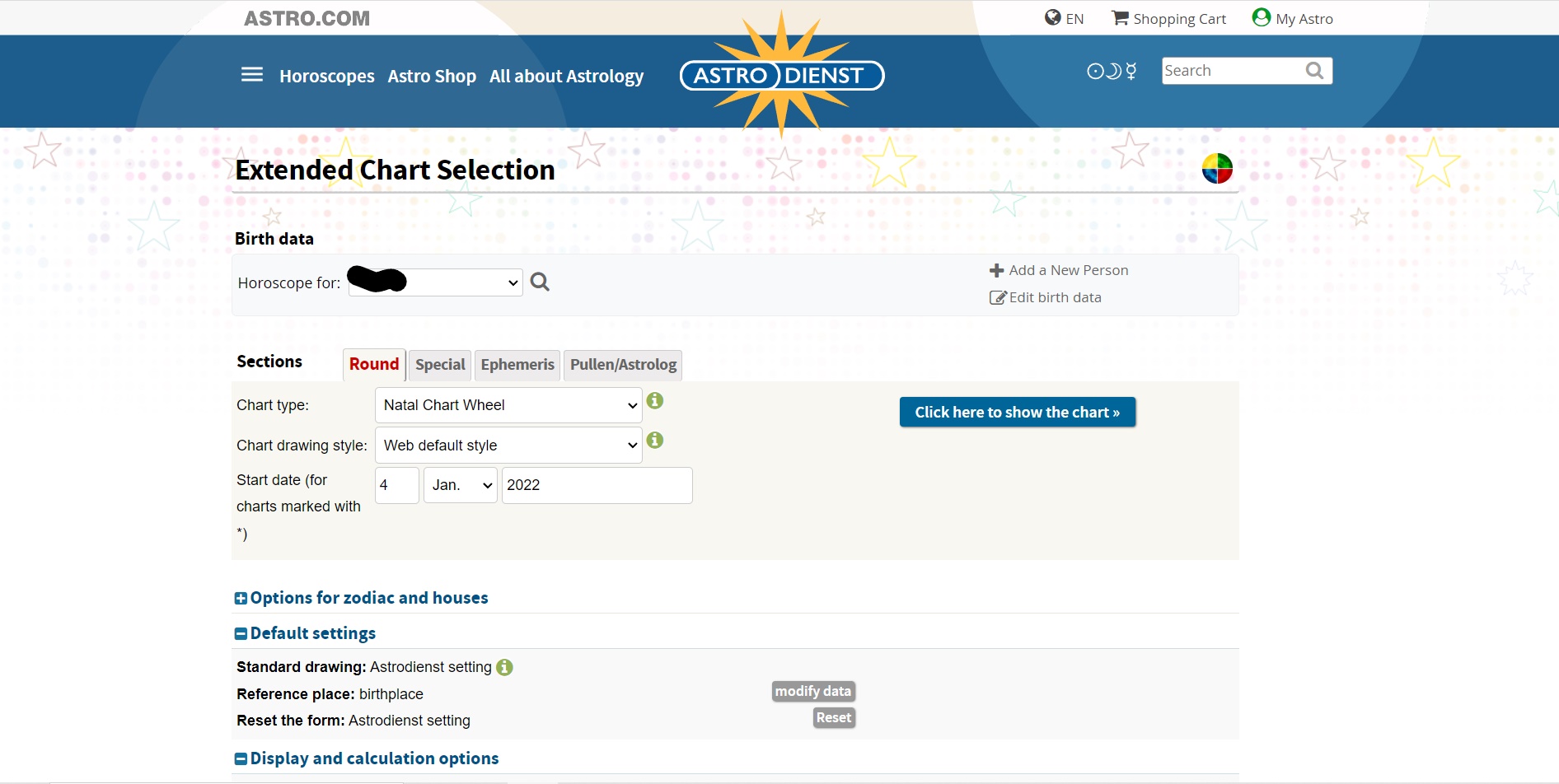Click the plus icon for Add a New Person
The height and width of the screenshot is (784, 1559).
[996, 270]
